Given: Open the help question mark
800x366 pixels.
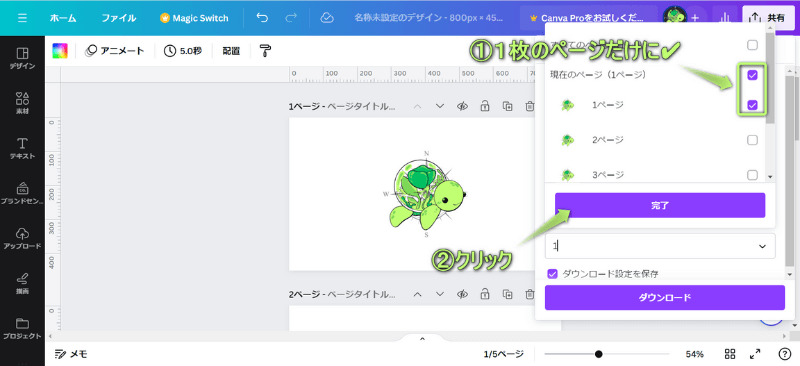Looking at the screenshot, I should (x=785, y=354).
